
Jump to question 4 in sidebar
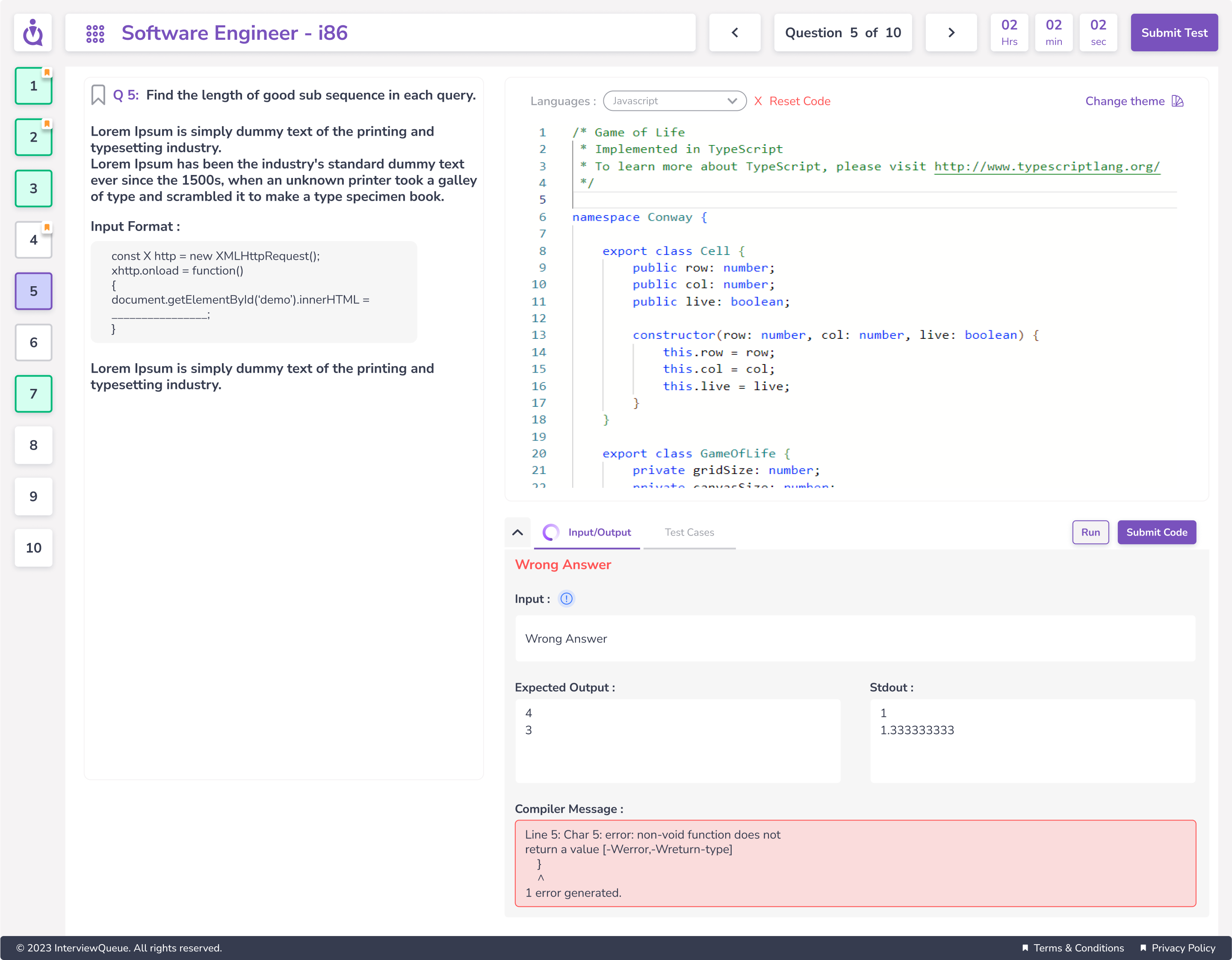click(34, 240)
